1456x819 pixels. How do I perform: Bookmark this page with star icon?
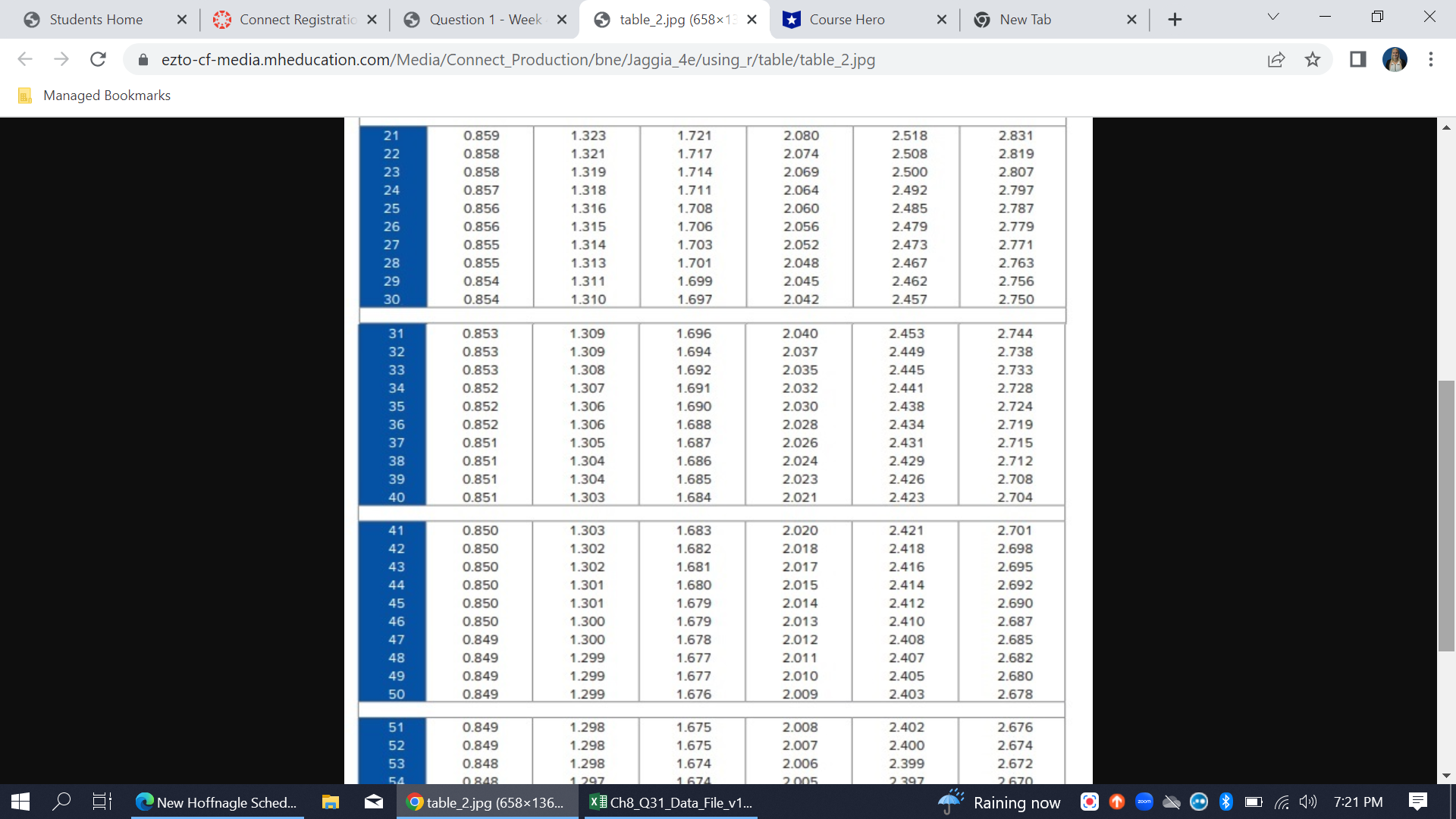click(1313, 59)
